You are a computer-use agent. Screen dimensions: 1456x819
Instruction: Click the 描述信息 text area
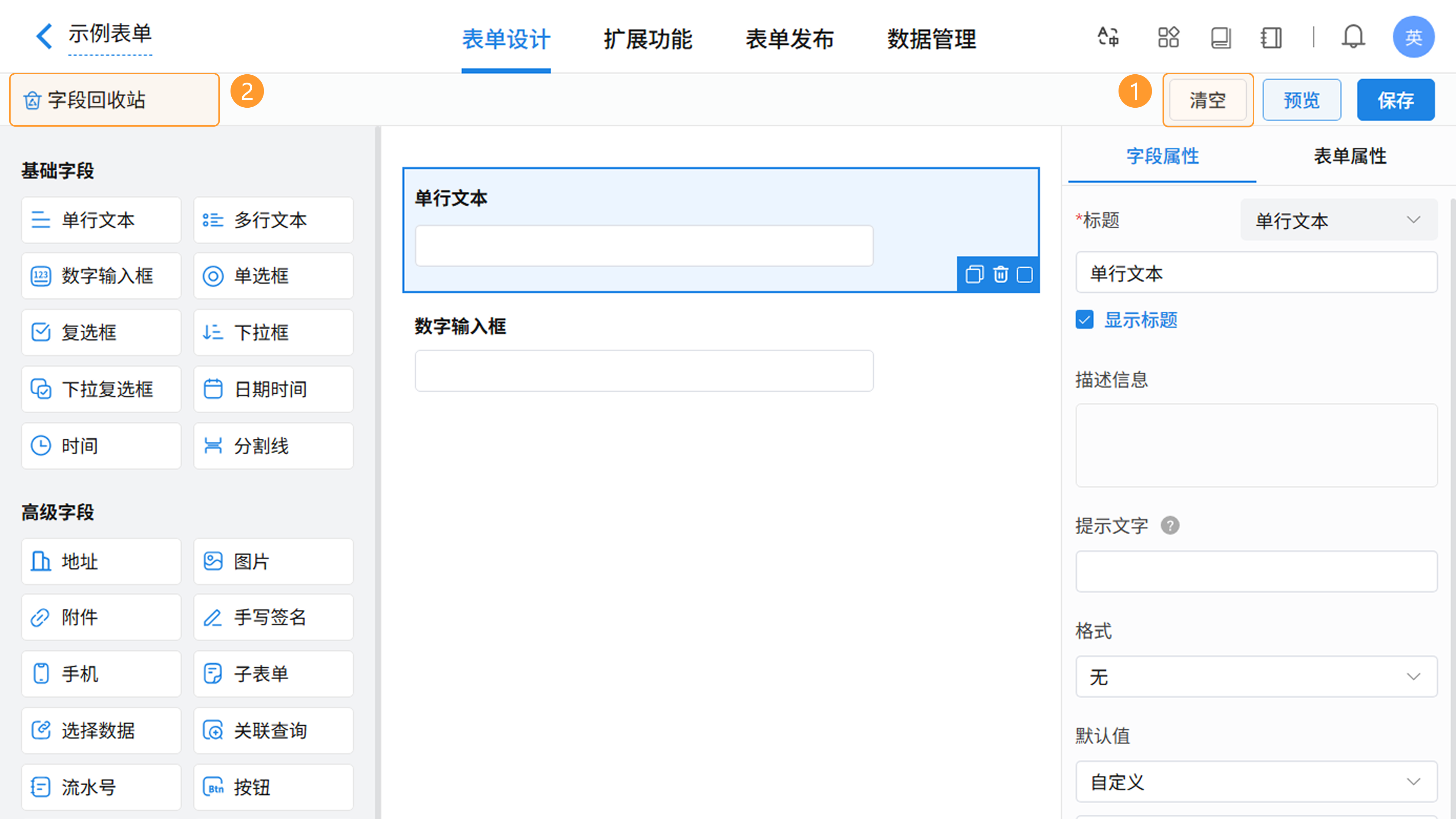pyautogui.click(x=1256, y=446)
